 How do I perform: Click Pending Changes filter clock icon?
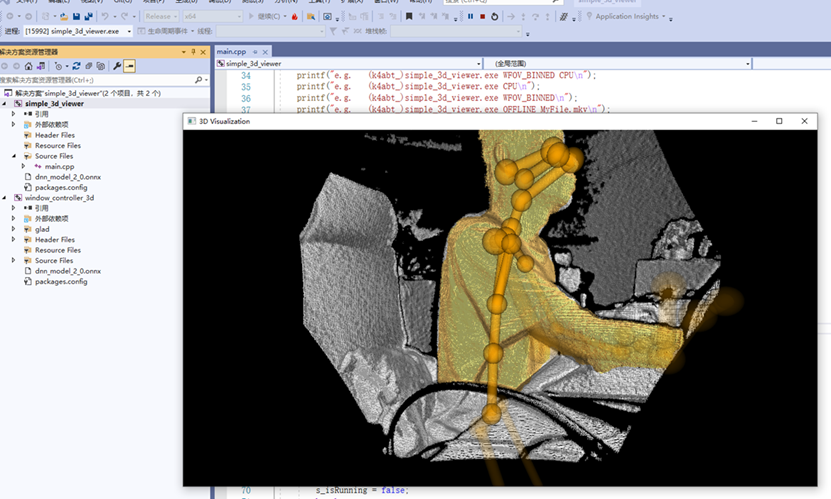tap(58, 66)
